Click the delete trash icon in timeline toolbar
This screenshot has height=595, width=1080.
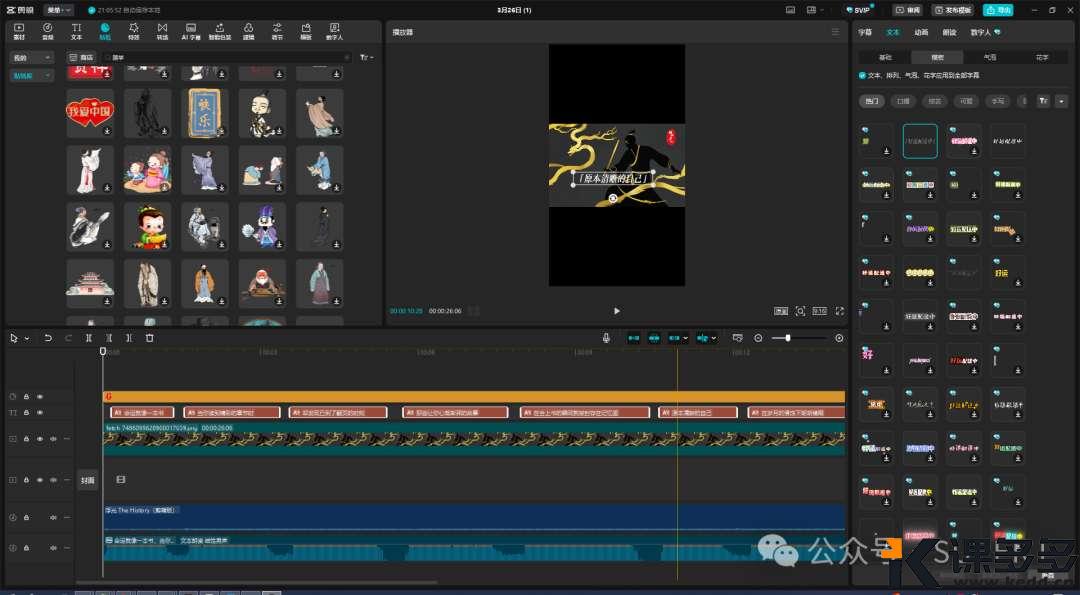(150, 338)
